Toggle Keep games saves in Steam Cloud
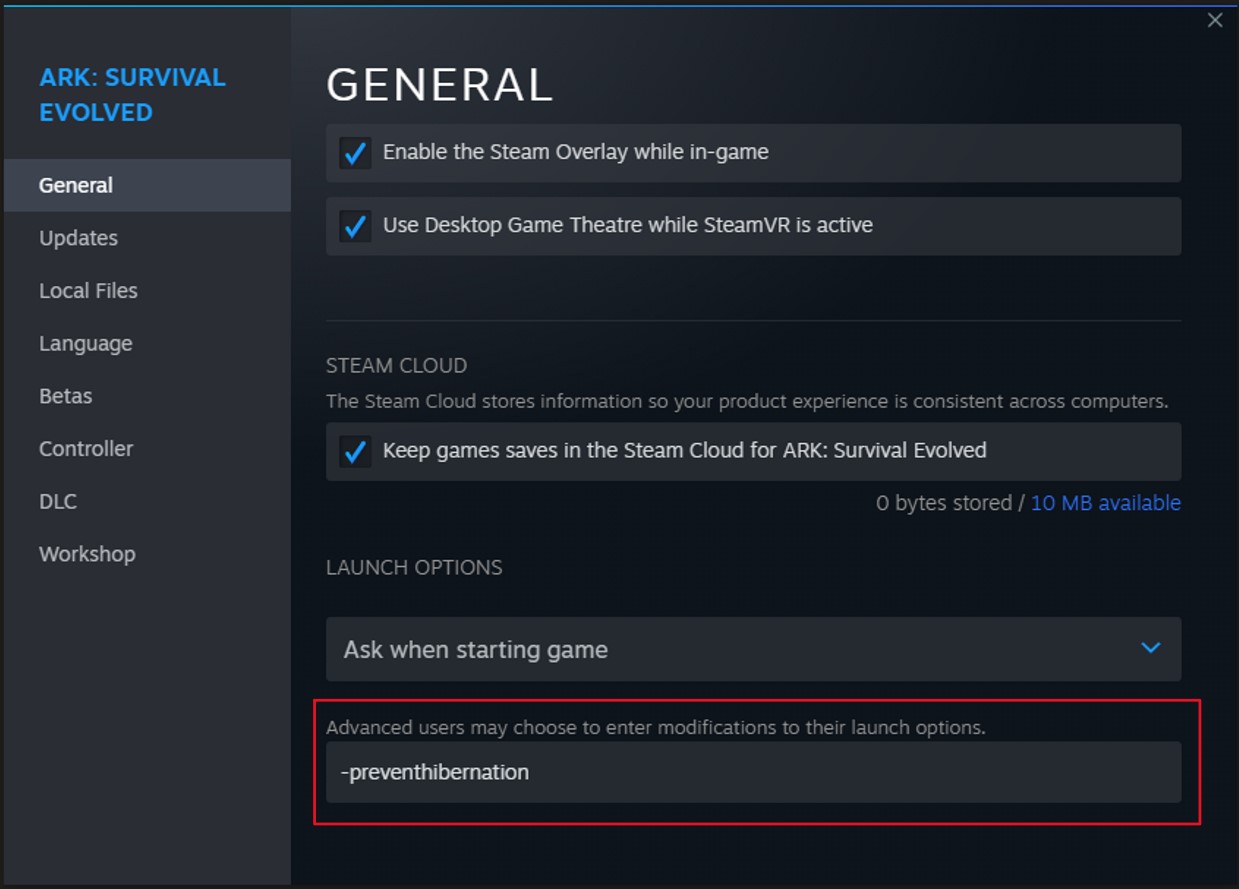This screenshot has width=1239, height=889. (x=355, y=451)
